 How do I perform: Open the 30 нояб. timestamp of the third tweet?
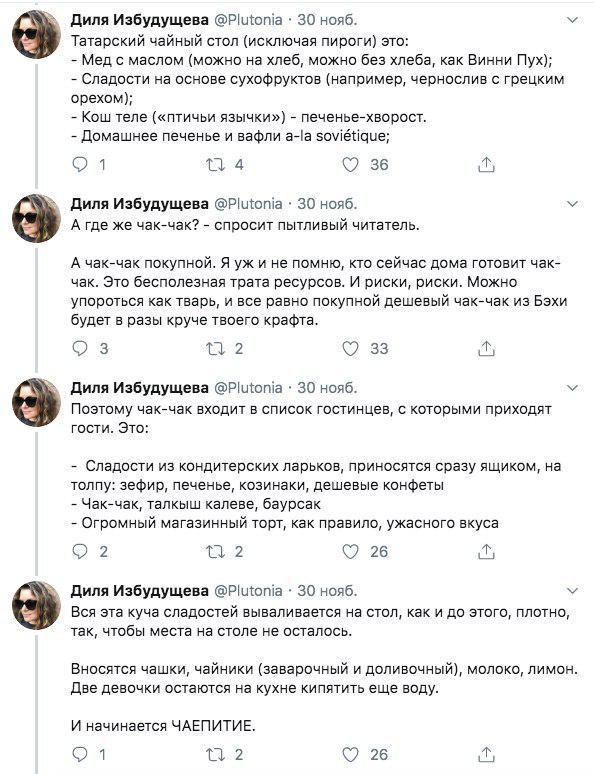327,387
